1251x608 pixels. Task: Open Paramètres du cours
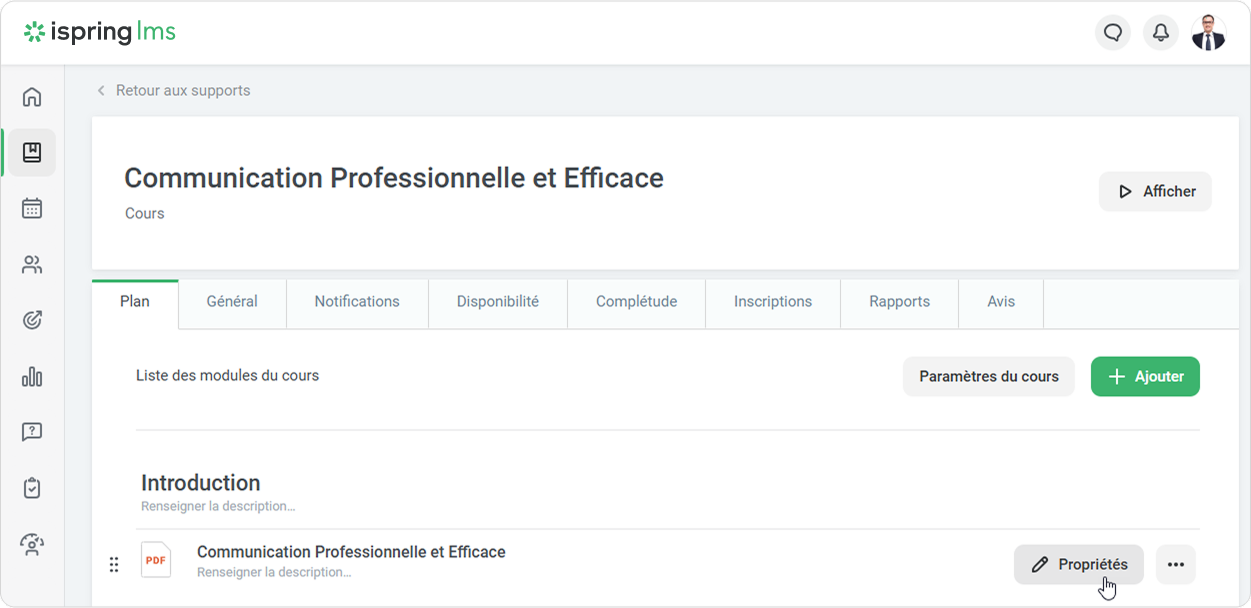pos(988,377)
